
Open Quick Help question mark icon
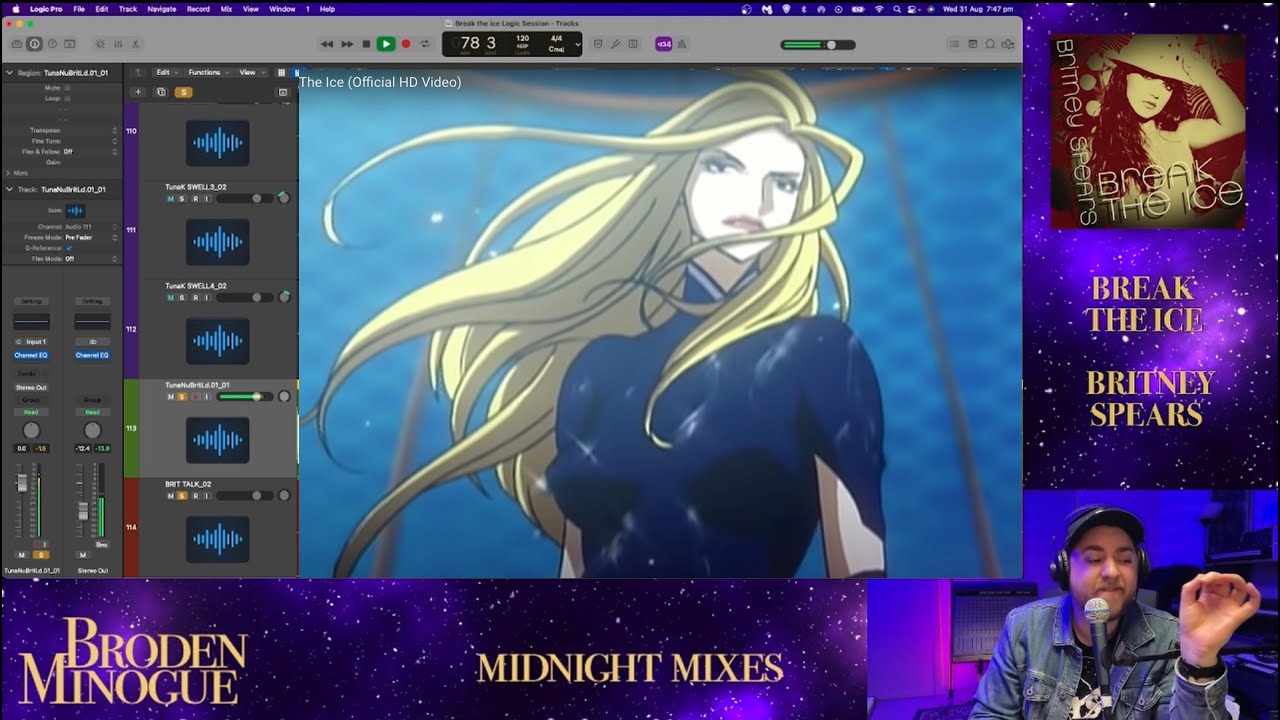[x=52, y=44]
